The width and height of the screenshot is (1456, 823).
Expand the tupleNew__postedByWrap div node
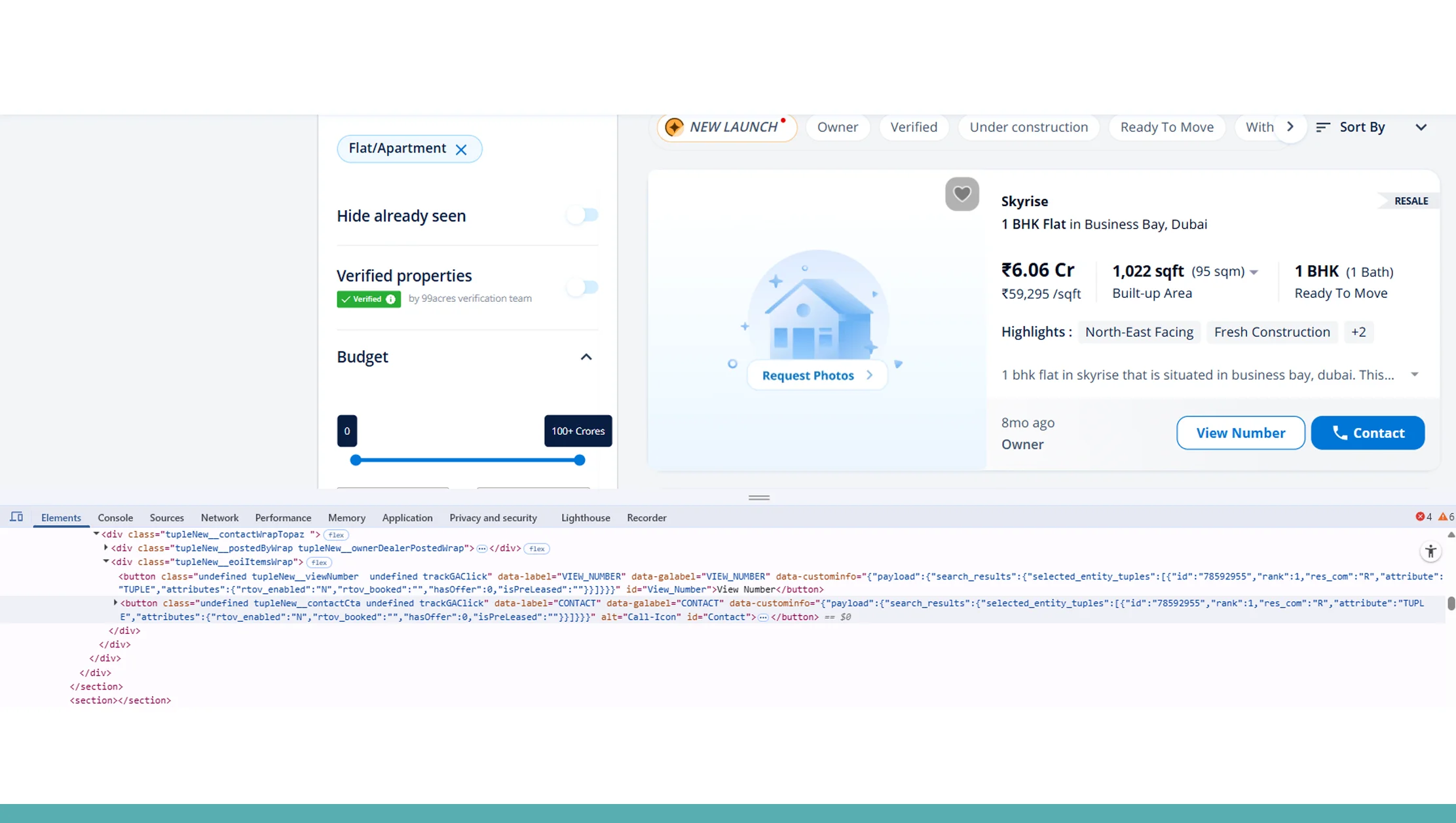(x=106, y=548)
